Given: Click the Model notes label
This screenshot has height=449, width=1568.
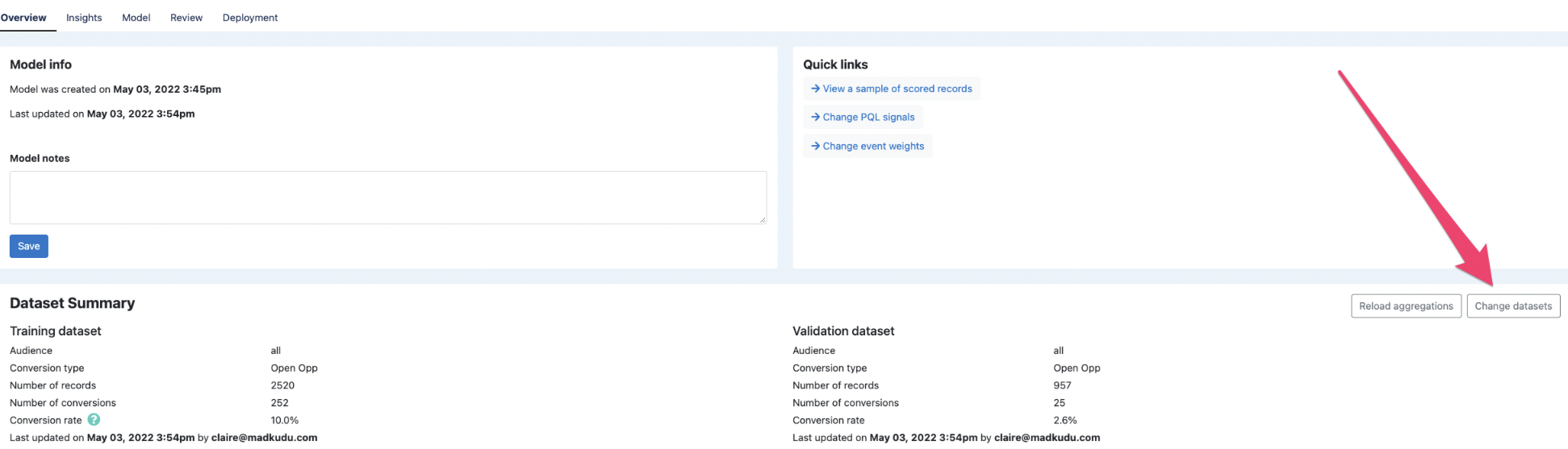Looking at the screenshot, I should [x=40, y=158].
